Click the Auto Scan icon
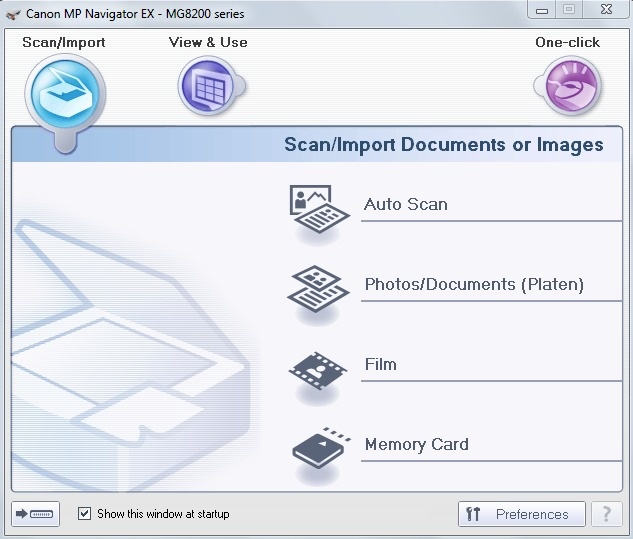 (318, 208)
